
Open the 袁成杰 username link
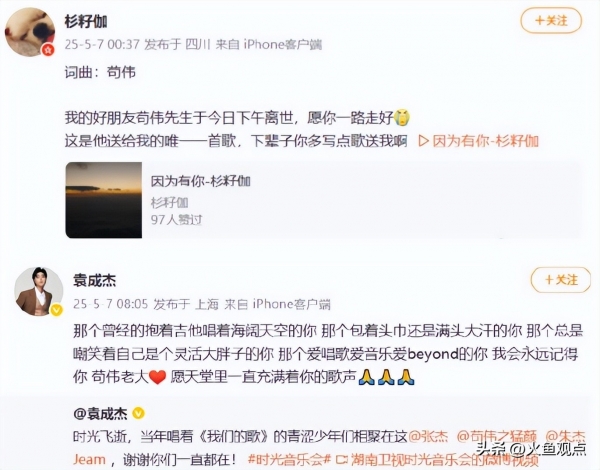coord(95,281)
